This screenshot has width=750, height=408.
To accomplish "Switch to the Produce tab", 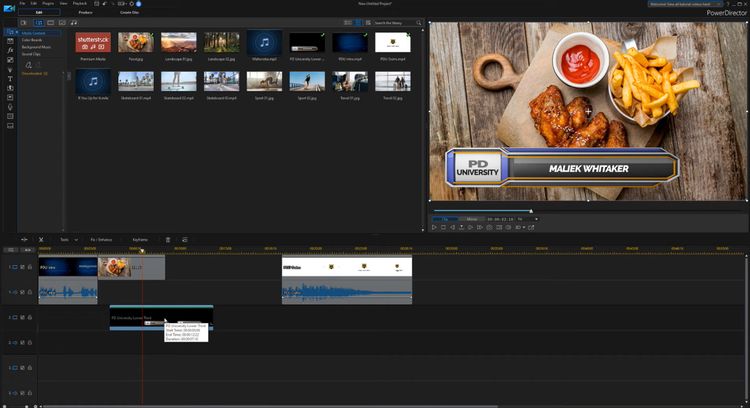I will pyautogui.click(x=86, y=12).
